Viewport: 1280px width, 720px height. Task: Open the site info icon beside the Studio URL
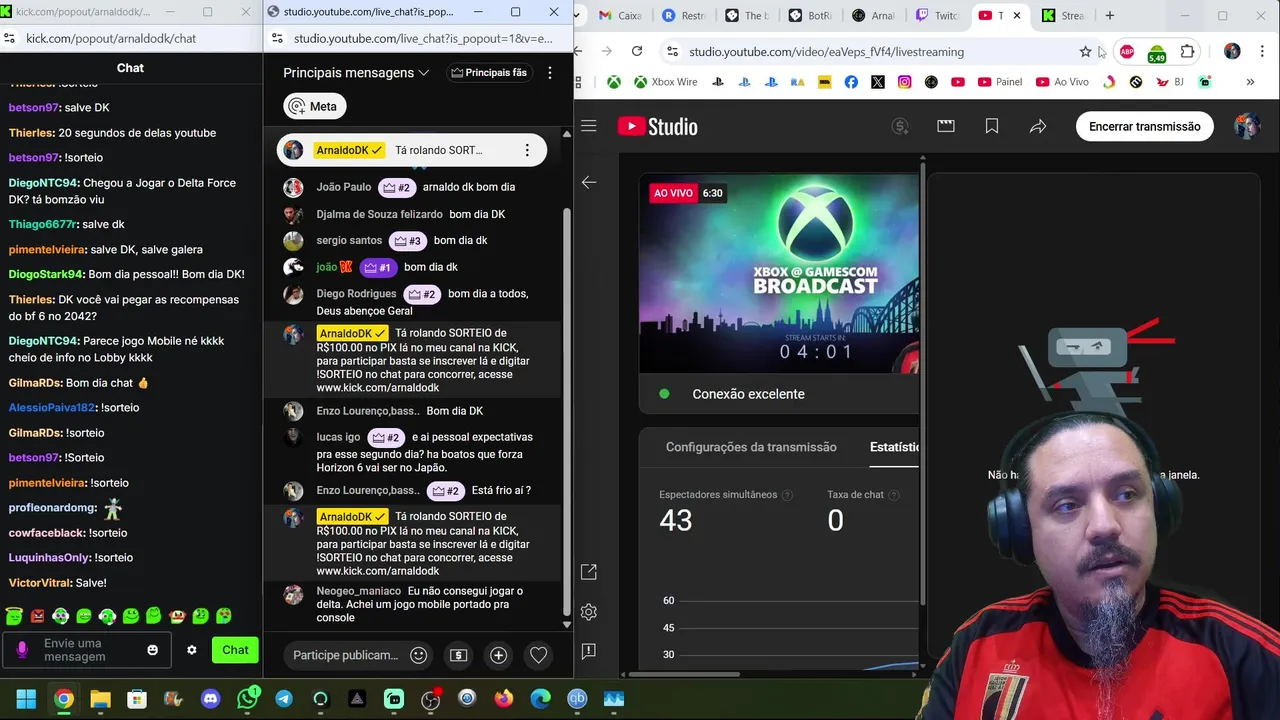click(x=672, y=52)
